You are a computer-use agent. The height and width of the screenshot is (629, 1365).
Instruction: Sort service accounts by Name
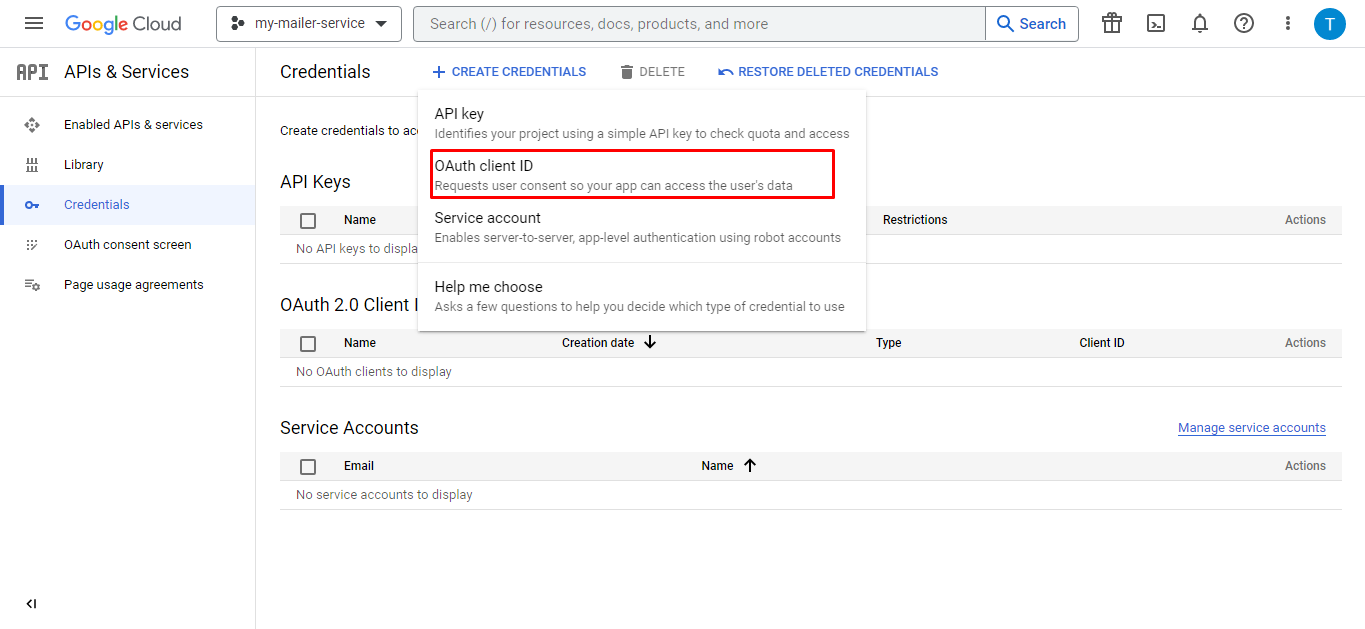729,465
